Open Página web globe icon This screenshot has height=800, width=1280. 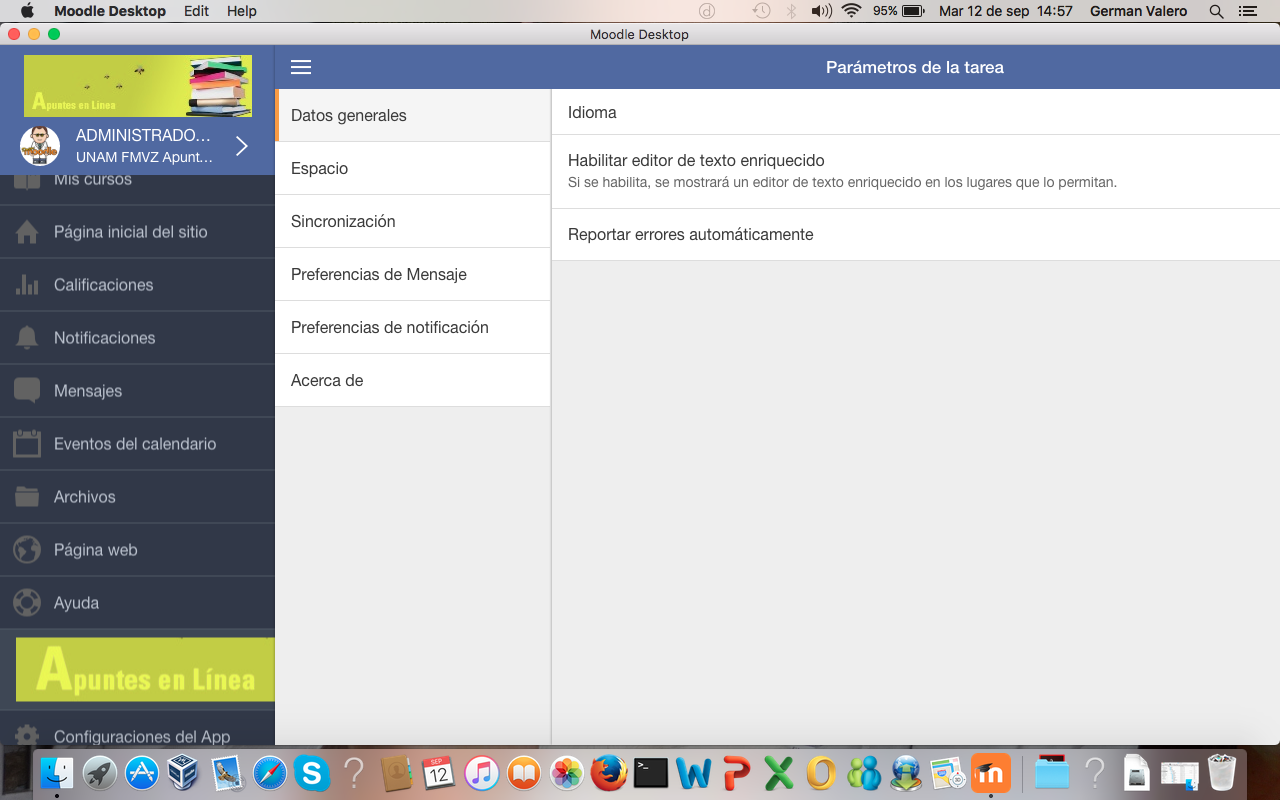tap(27, 550)
